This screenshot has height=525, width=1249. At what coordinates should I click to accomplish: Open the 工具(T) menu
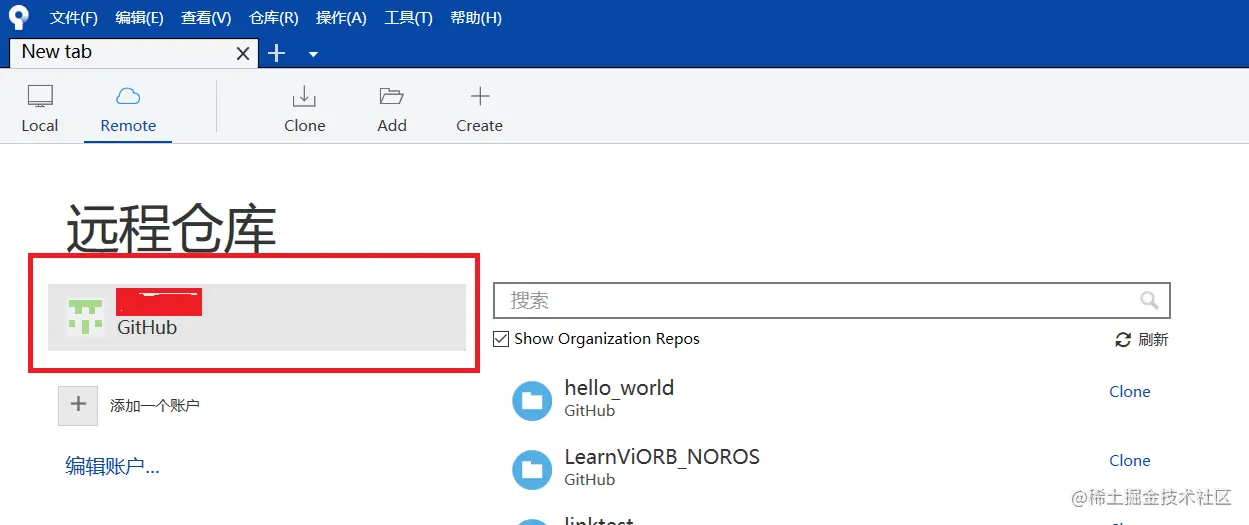point(408,18)
